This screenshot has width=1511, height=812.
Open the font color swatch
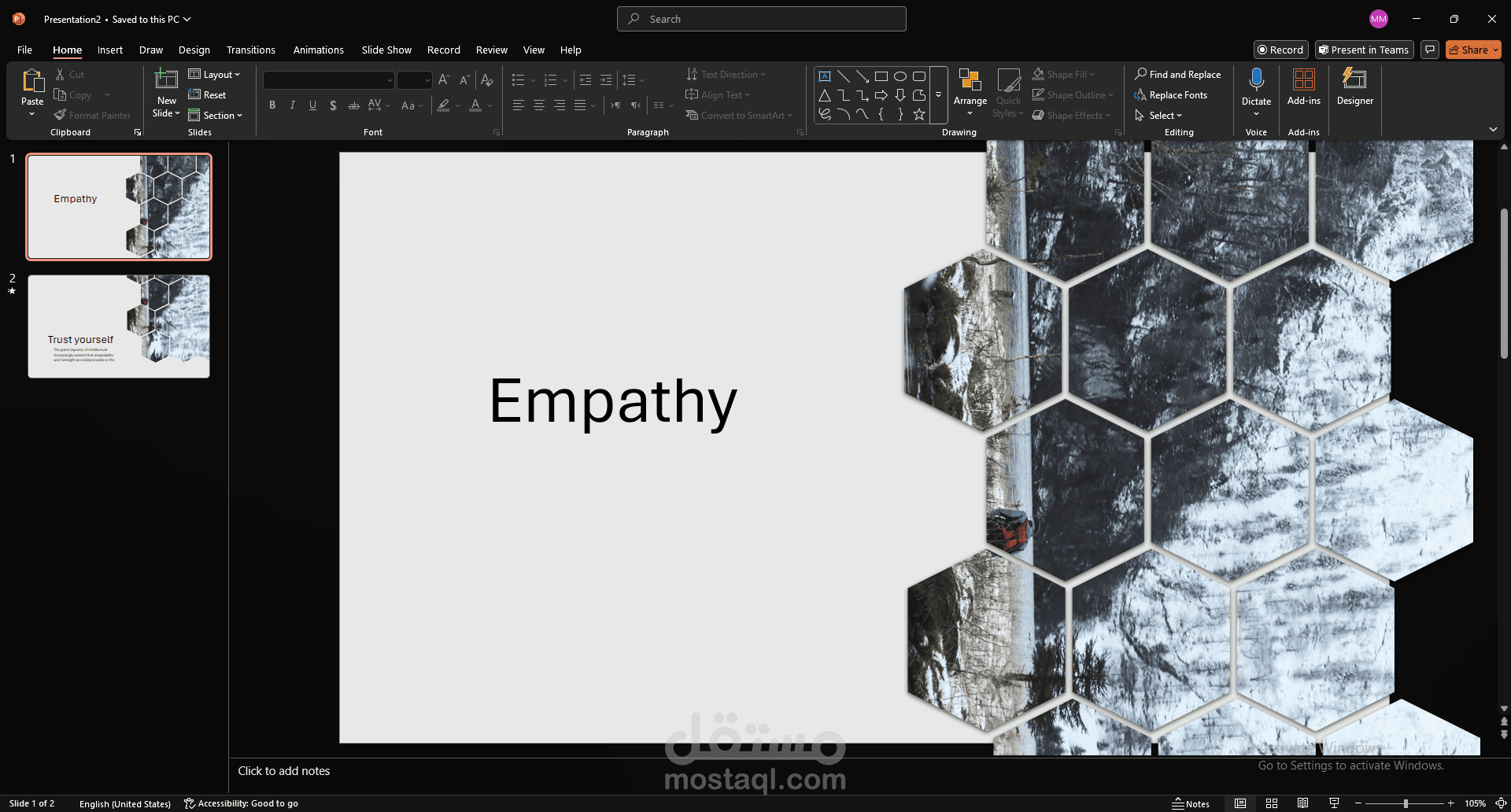tap(475, 105)
